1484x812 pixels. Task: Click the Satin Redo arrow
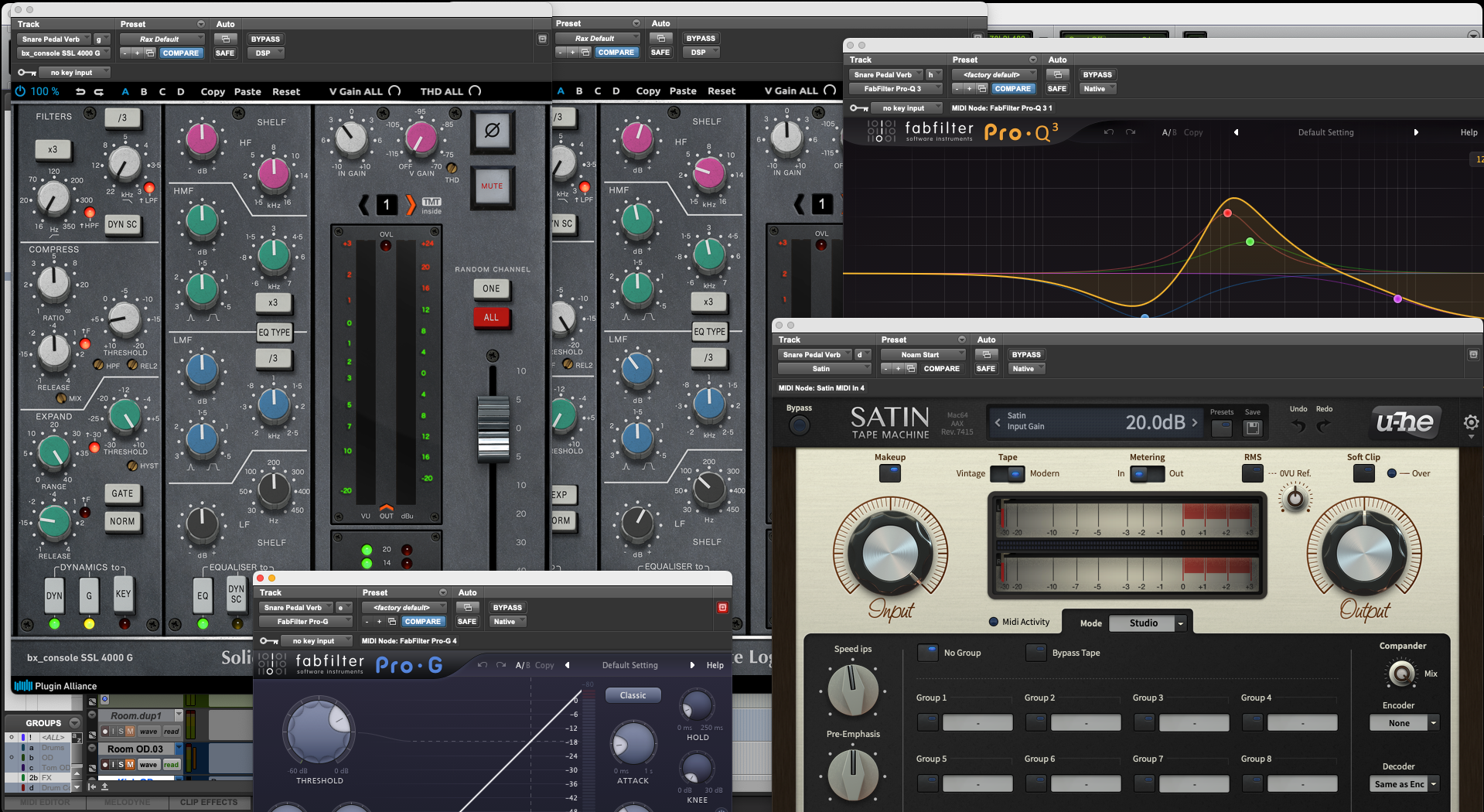tap(1324, 425)
